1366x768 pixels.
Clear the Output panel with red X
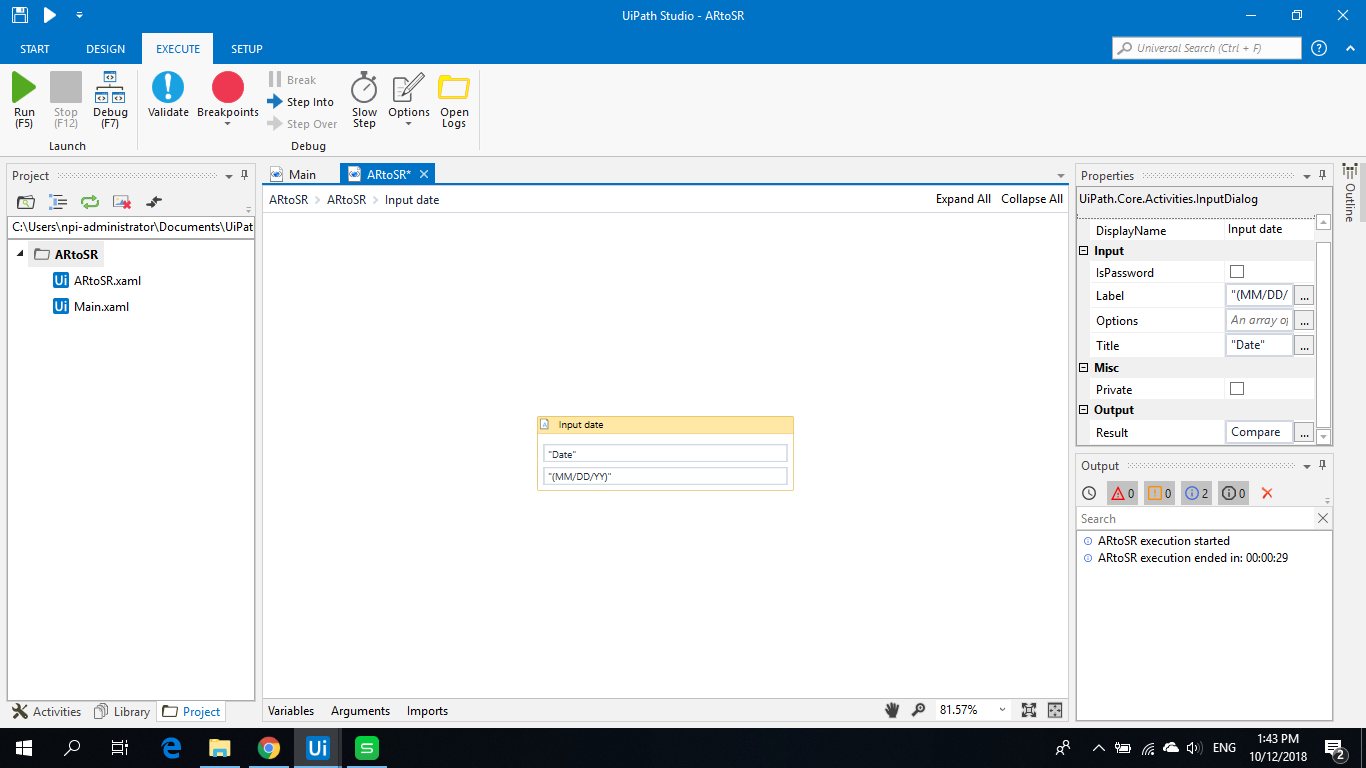pyautogui.click(x=1267, y=493)
